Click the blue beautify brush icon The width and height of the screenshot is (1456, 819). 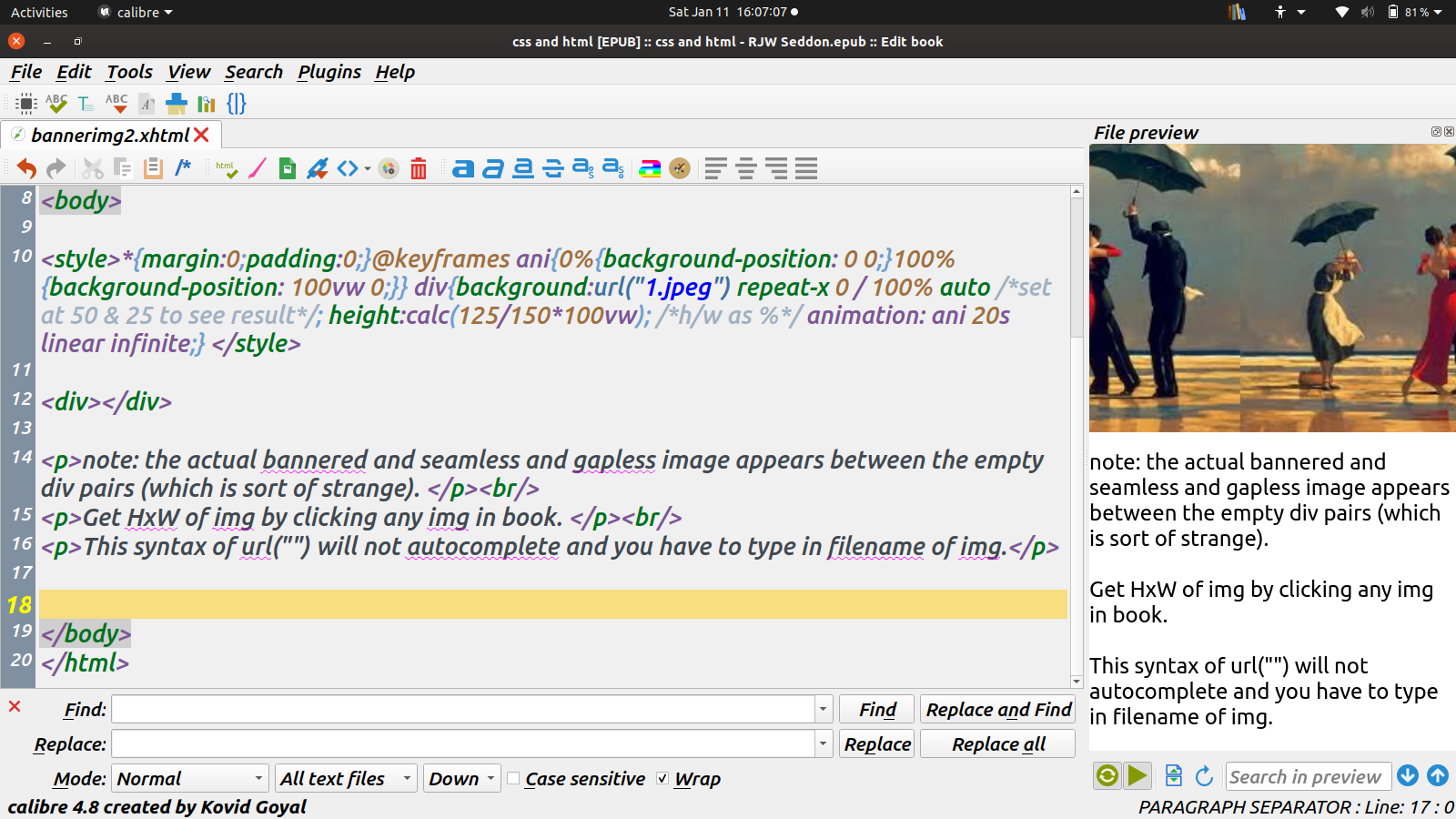(177, 104)
